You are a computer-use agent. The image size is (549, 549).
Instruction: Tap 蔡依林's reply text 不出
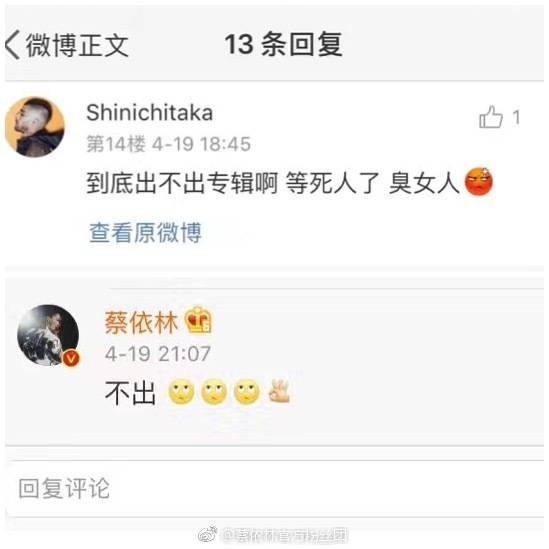pos(130,392)
